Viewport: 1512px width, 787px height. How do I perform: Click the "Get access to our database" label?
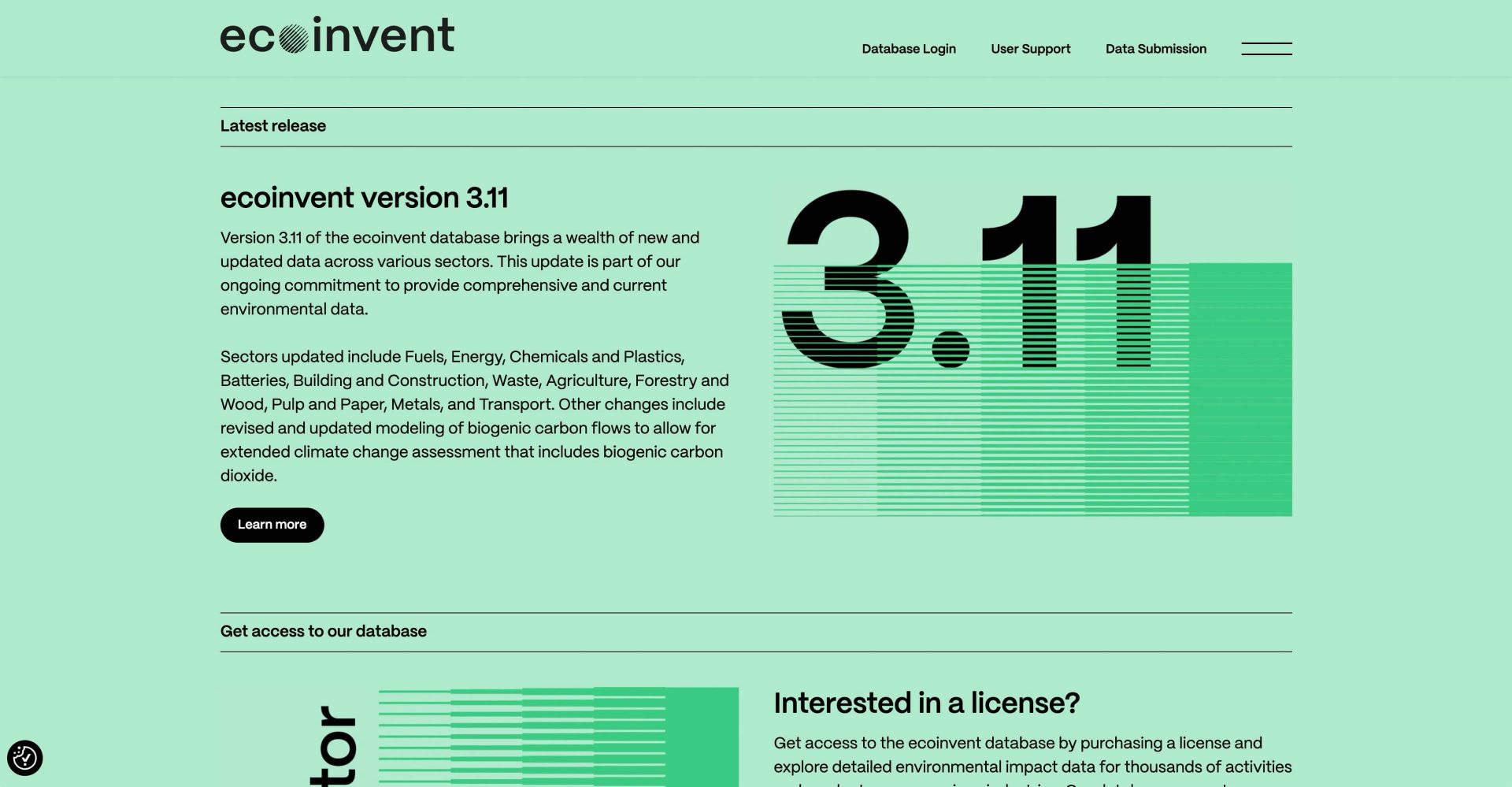323,631
